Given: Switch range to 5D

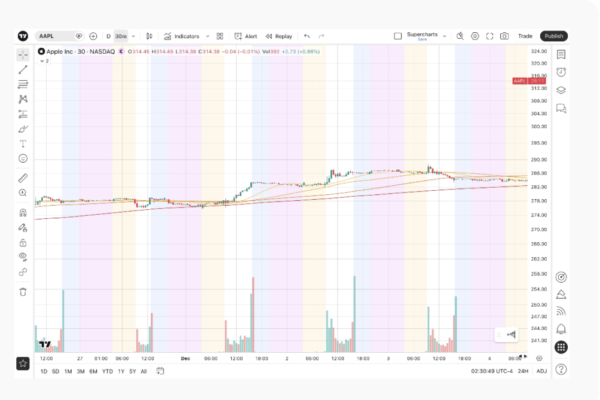Looking at the screenshot, I should coord(55,371).
